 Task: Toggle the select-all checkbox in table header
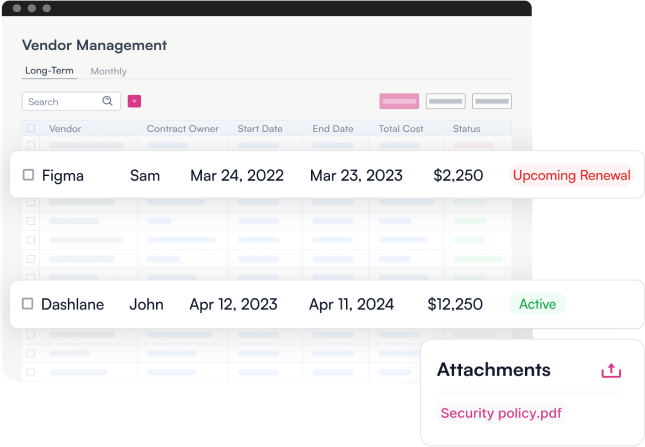point(31,128)
